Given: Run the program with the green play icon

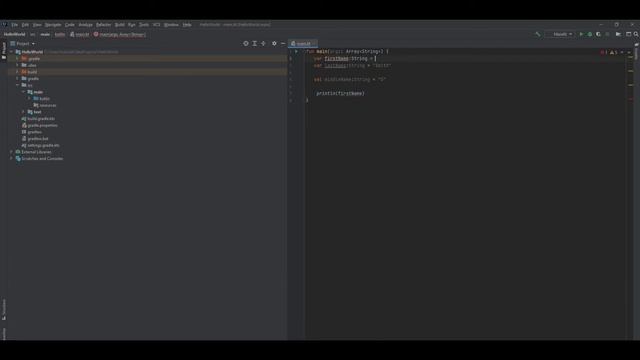Looking at the screenshot, I should click(x=581, y=34).
